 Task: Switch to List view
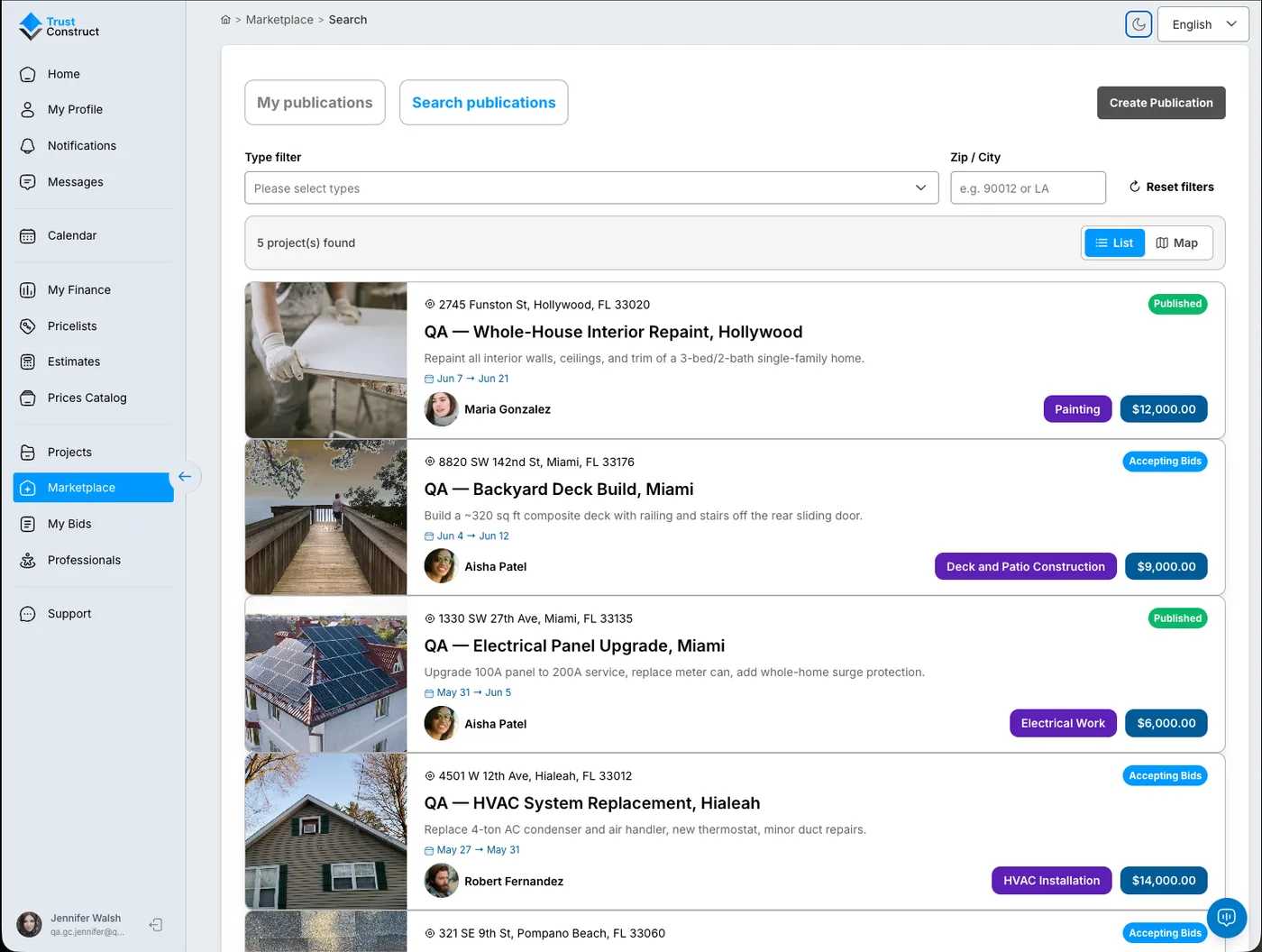click(x=1114, y=243)
